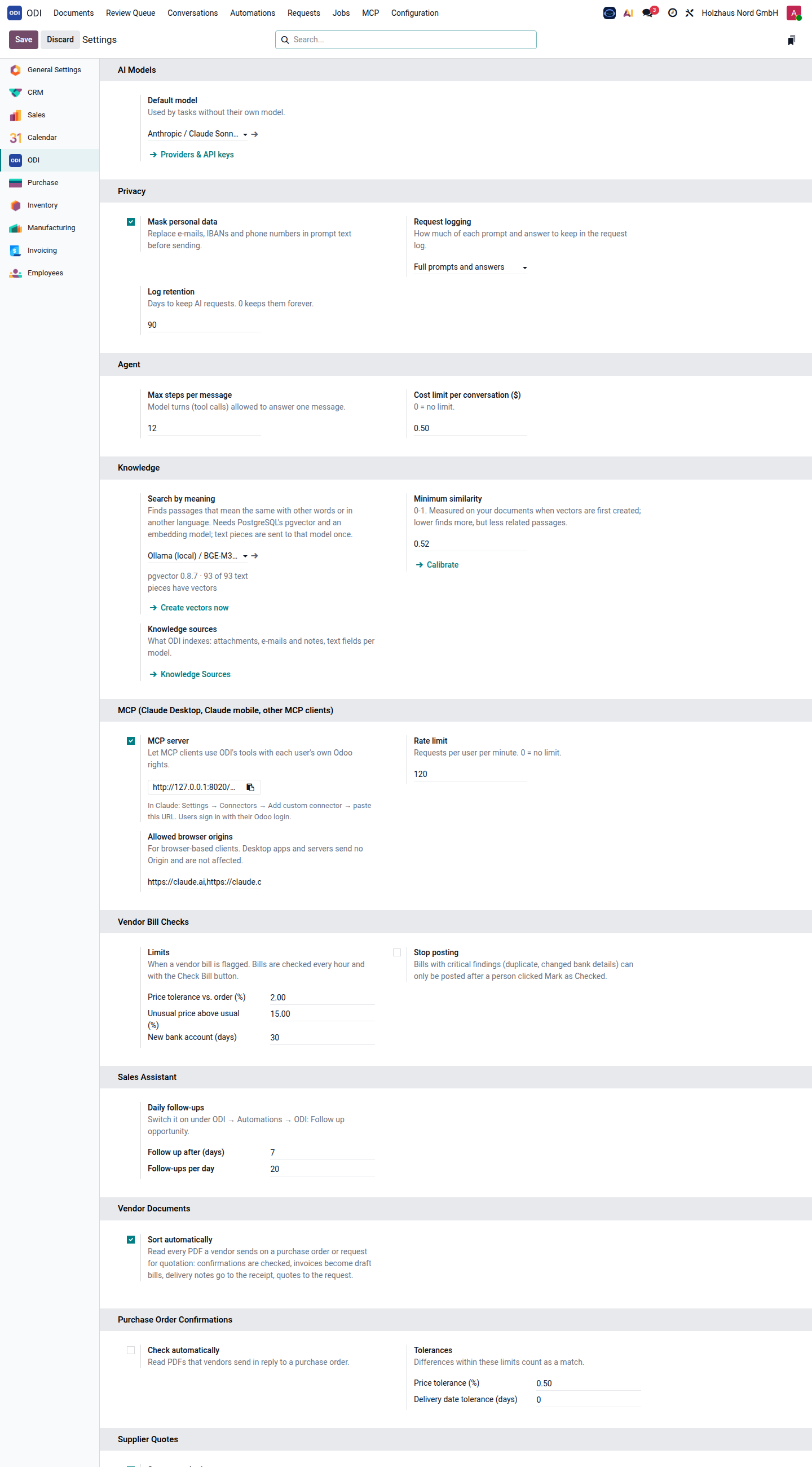The width and height of the screenshot is (812, 1467).
Task: Open the activities clock icon
Action: pos(672,12)
